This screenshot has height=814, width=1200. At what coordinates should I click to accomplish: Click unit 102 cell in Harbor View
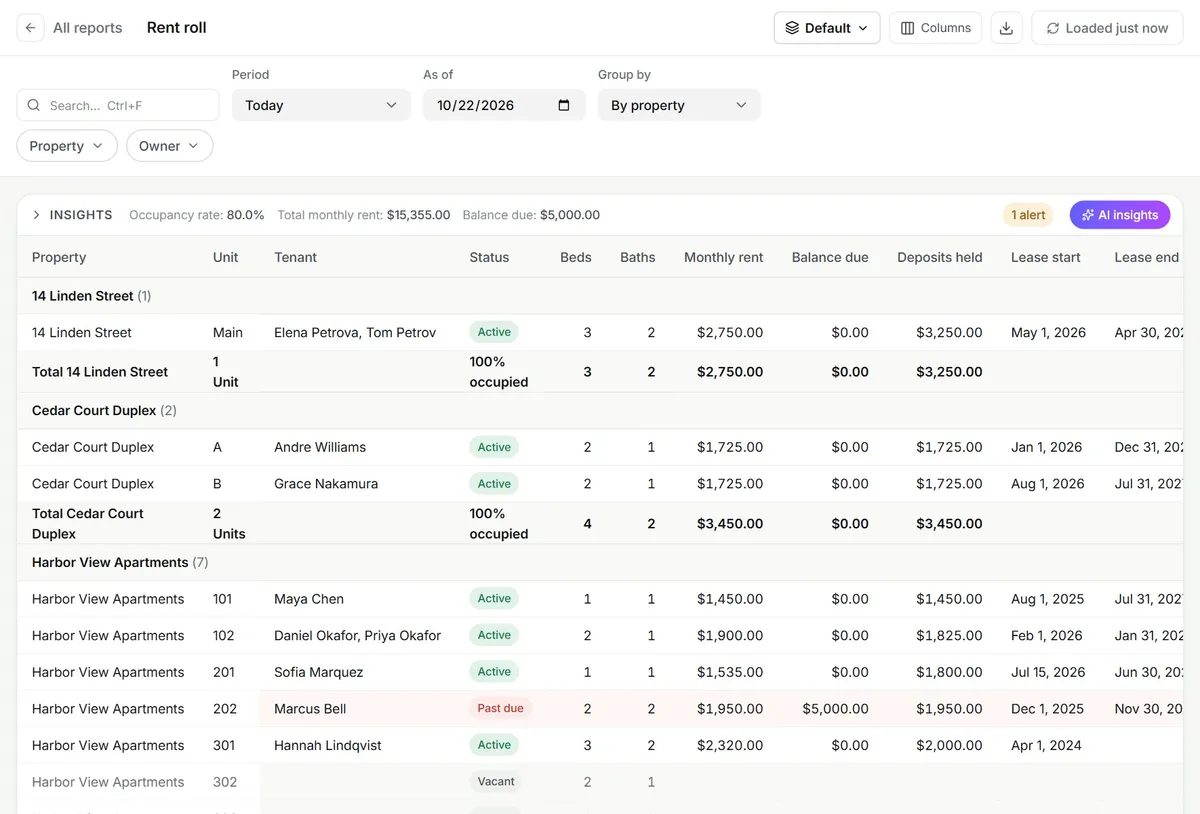click(224, 636)
